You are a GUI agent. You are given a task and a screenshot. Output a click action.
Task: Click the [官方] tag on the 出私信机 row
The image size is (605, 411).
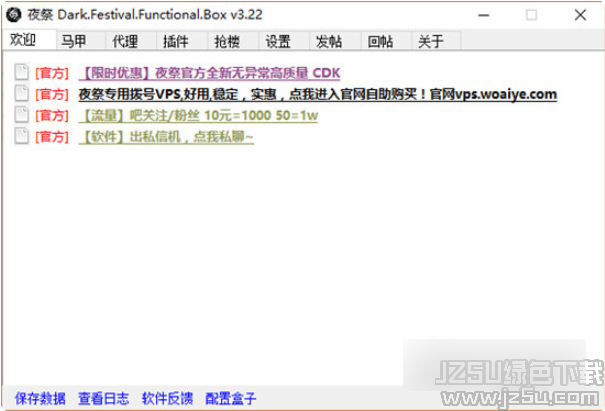52,137
